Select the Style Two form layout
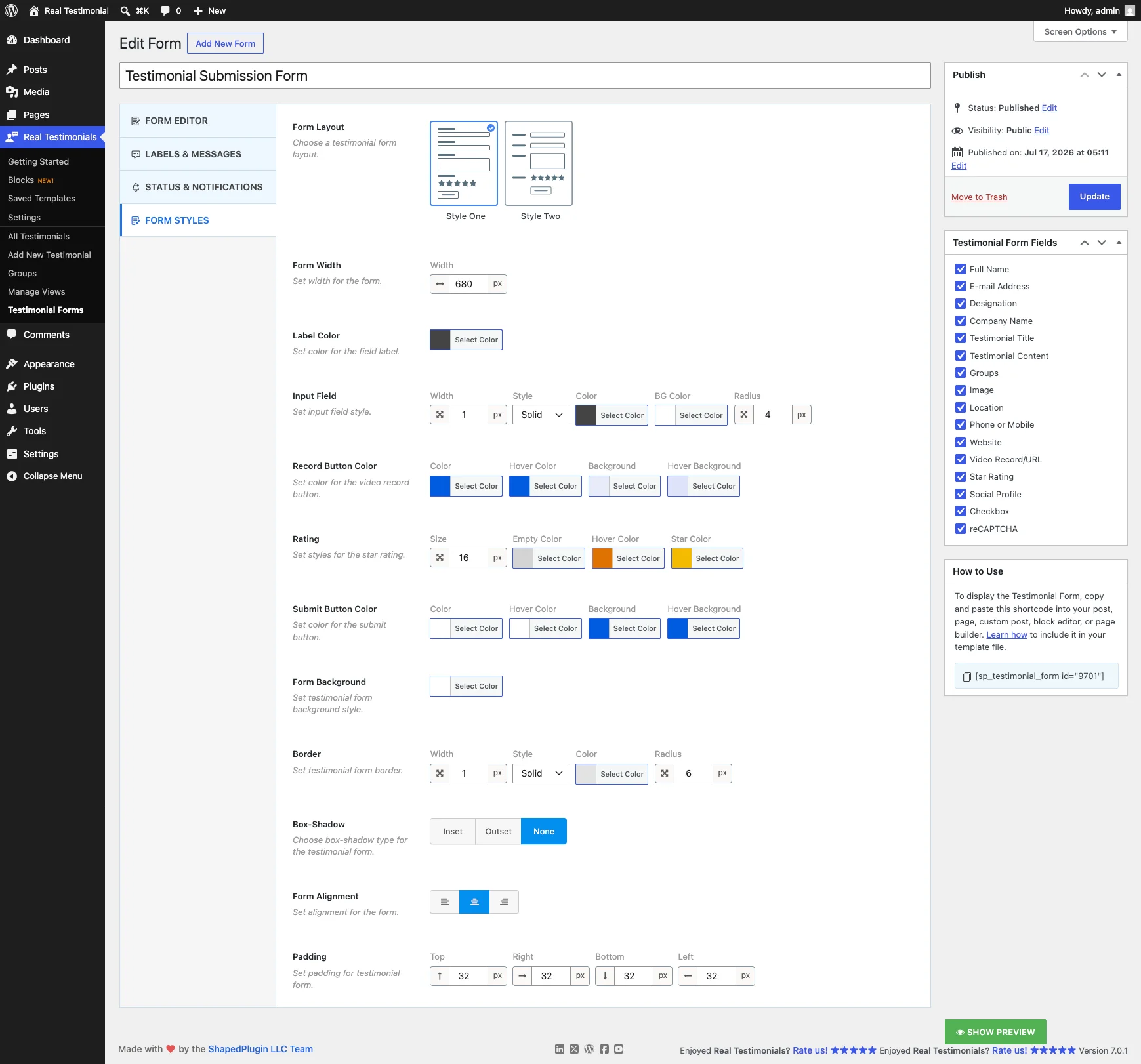 (538, 163)
